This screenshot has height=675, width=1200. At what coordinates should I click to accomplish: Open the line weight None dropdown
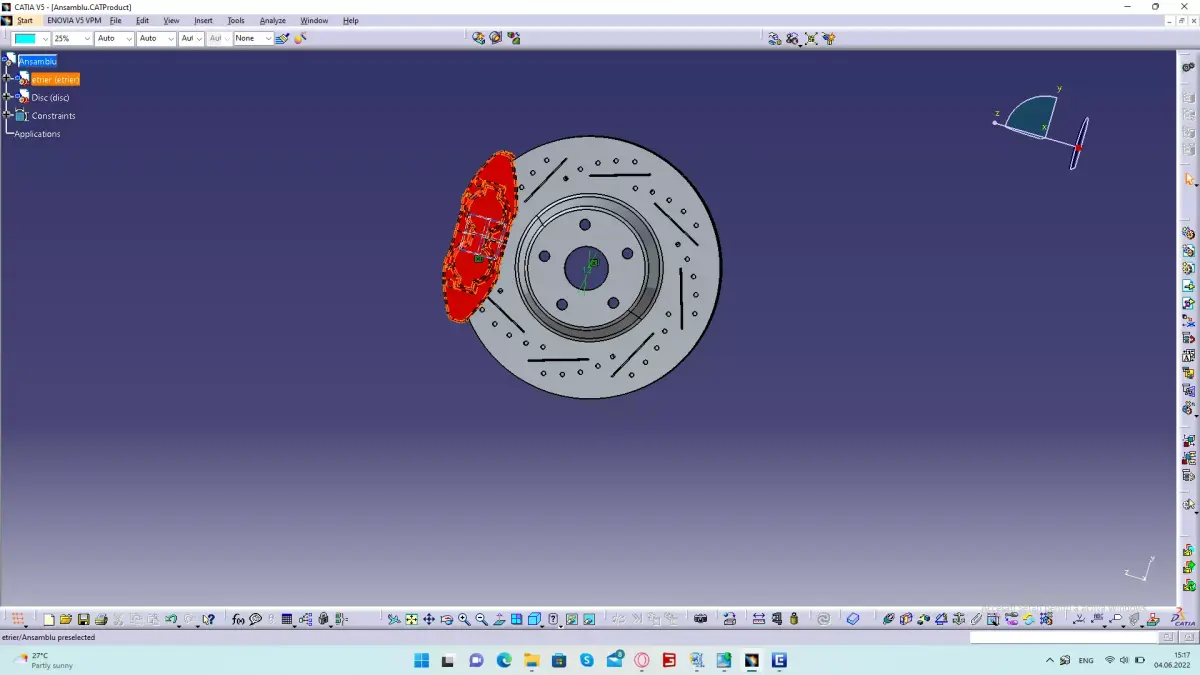point(252,38)
